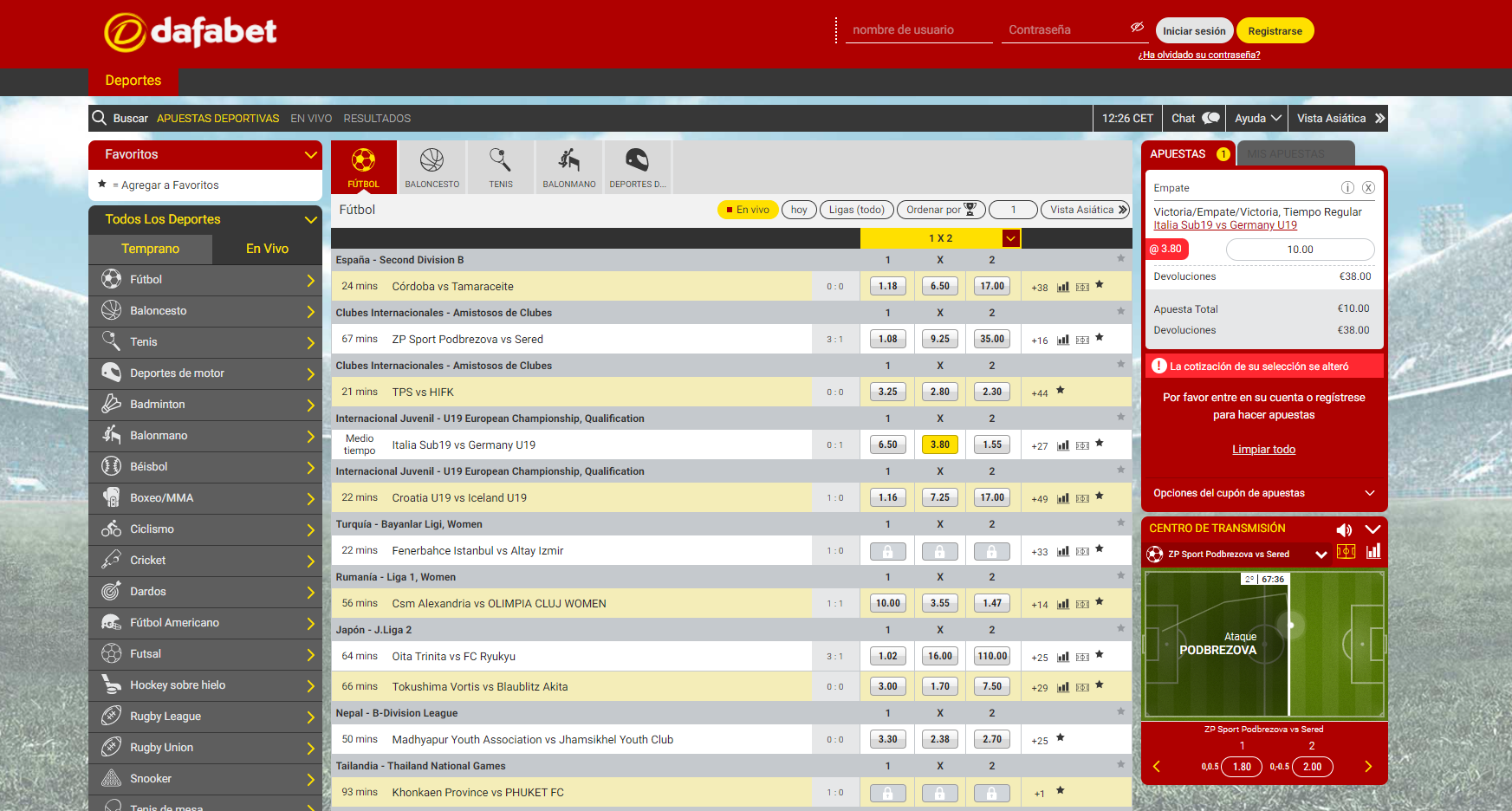Click Badminton icon in sports sidebar
Screen dimensions: 1512x811
point(111,404)
